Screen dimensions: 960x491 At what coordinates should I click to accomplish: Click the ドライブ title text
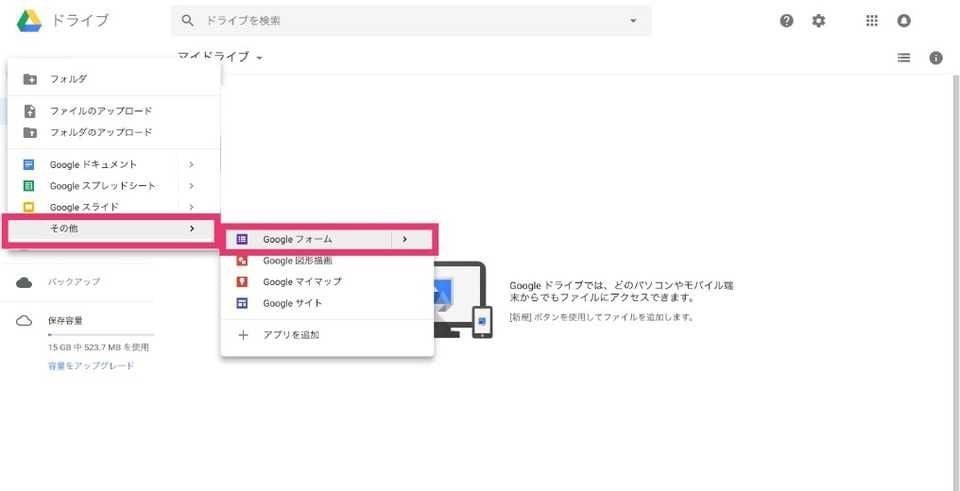pos(80,20)
